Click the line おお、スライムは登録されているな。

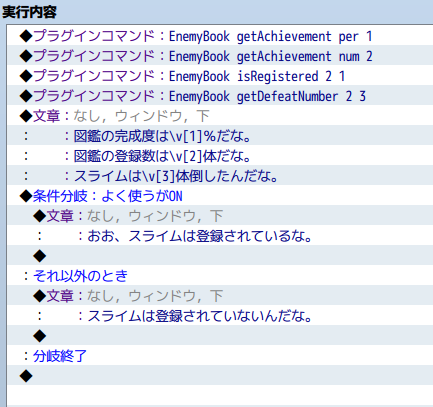(x=220, y=236)
